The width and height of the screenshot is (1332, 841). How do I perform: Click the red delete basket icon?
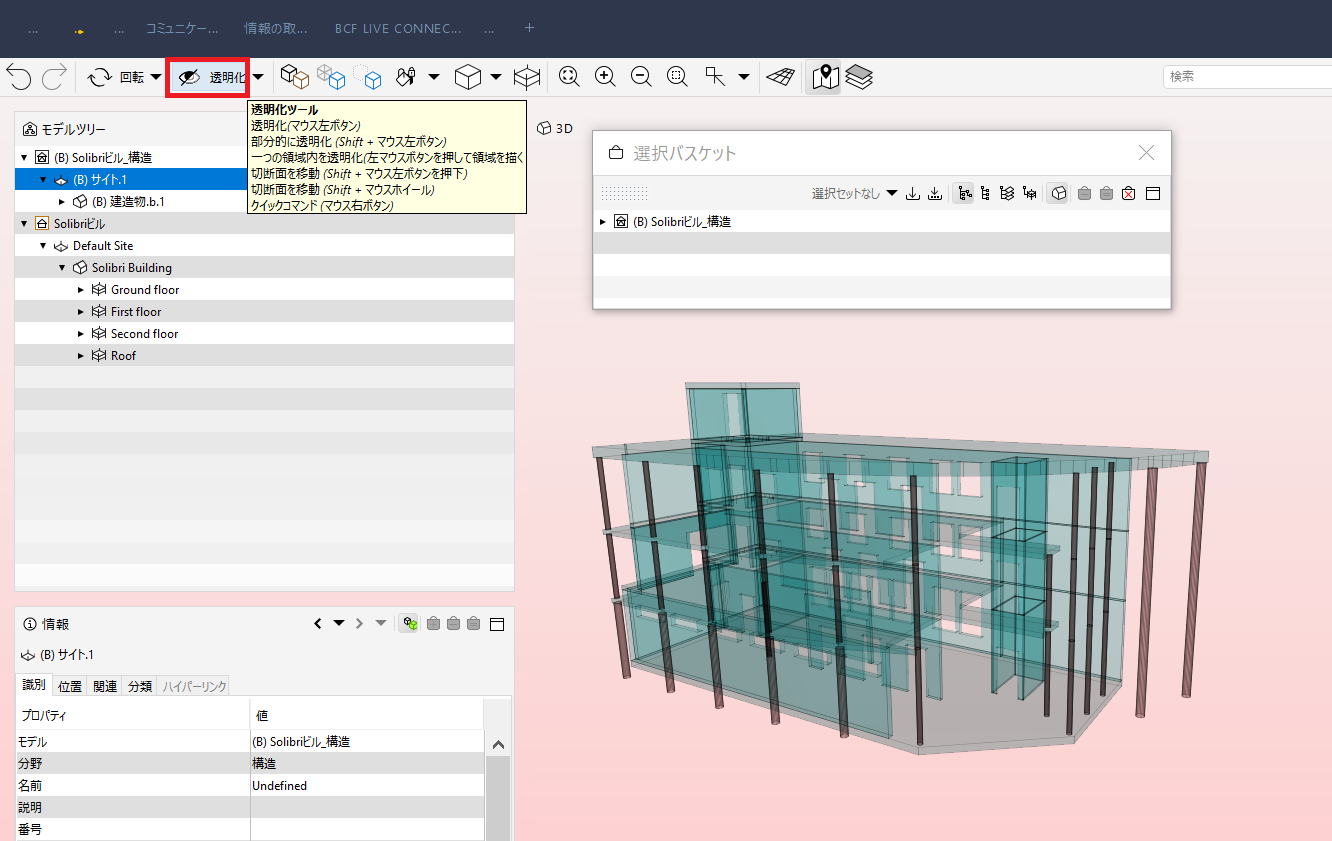coord(1129,193)
